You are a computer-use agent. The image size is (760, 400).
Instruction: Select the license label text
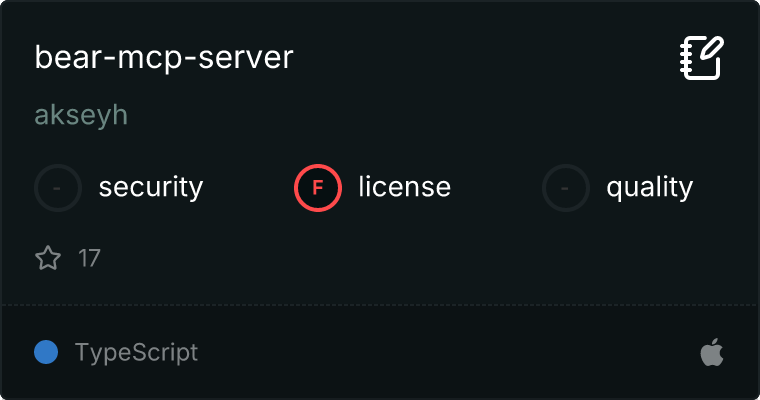404,187
